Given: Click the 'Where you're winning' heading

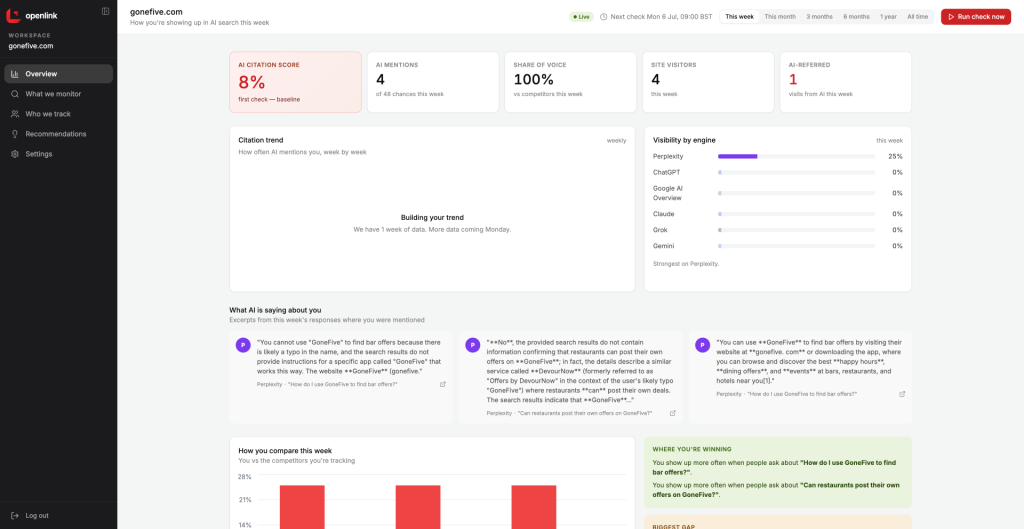Looking at the screenshot, I should click(x=692, y=449).
